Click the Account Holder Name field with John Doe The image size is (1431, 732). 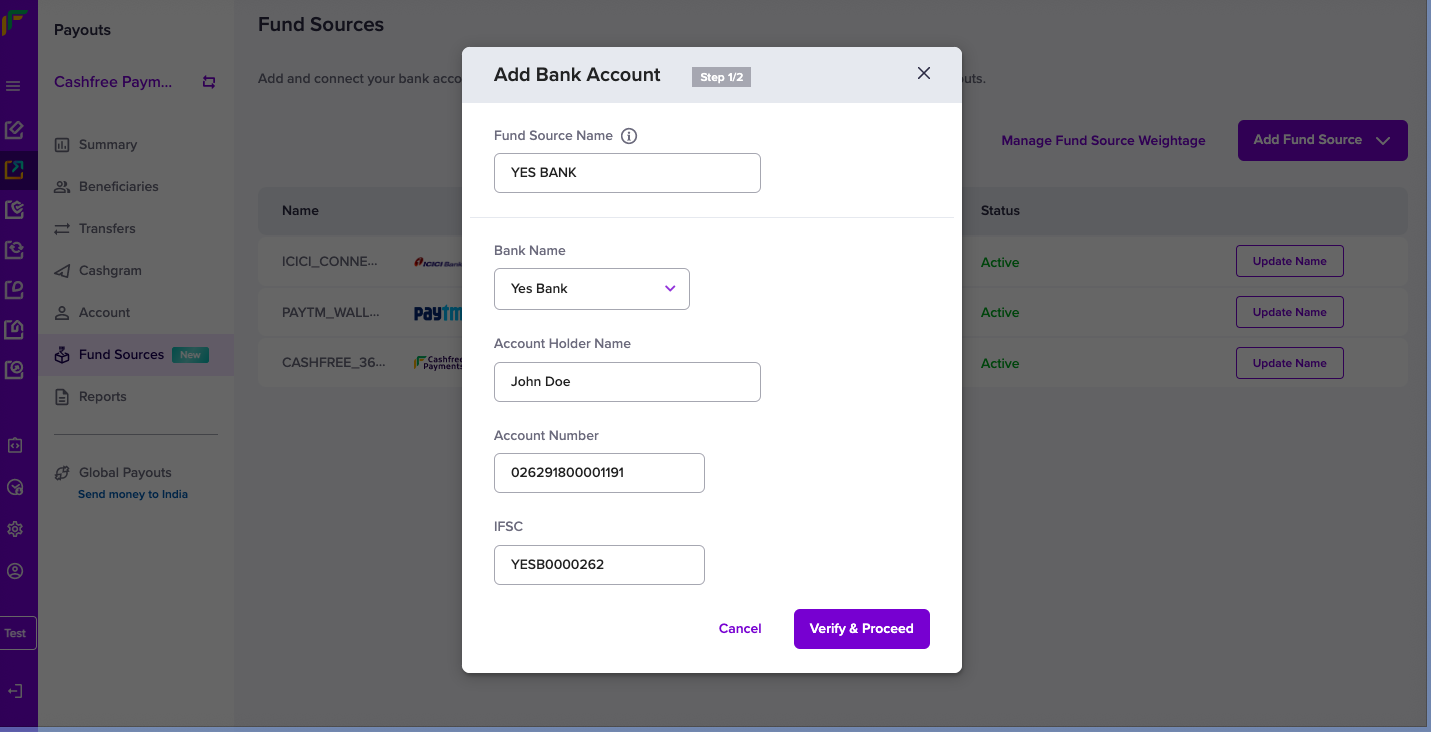pyautogui.click(x=627, y=382)
